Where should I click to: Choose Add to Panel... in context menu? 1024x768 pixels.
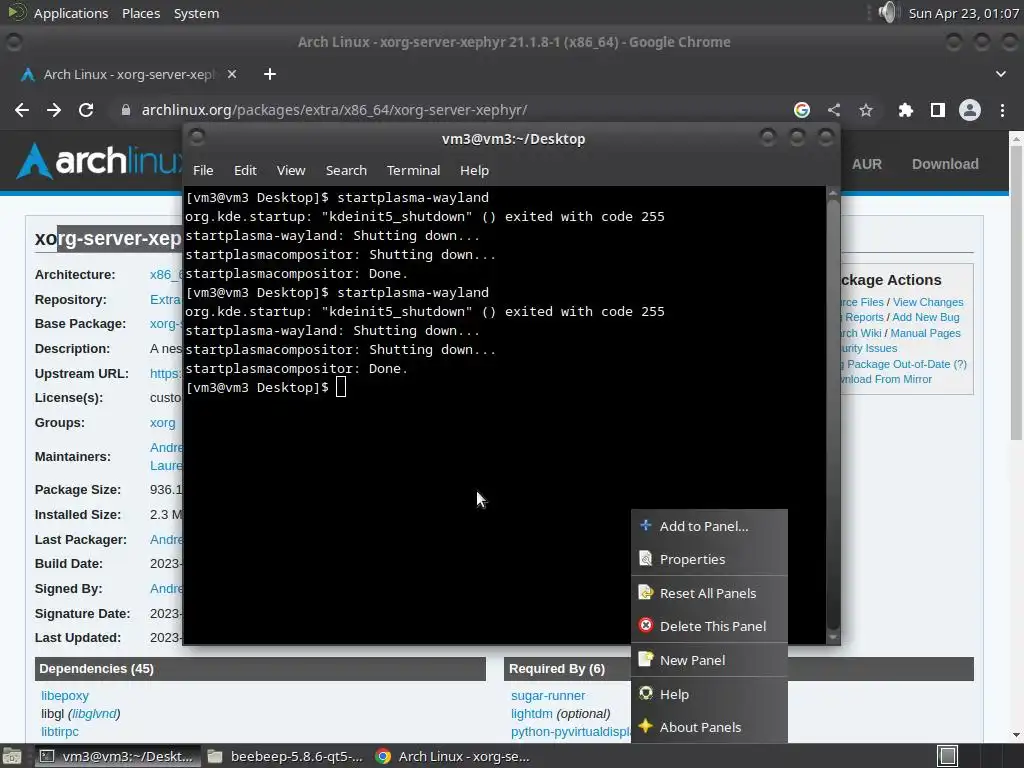(x=709, y=526)
